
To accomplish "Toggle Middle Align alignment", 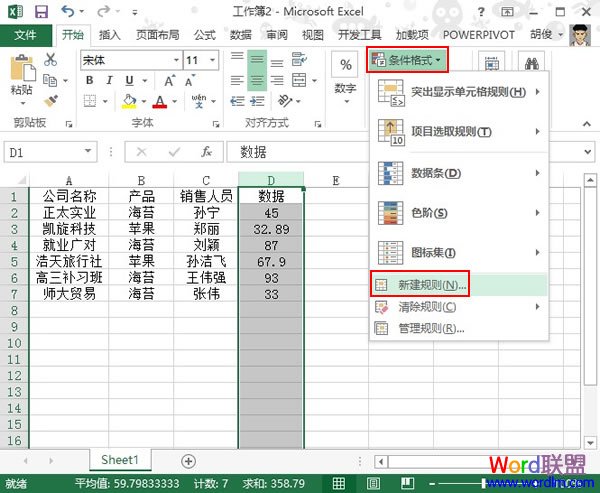I will [x=257, y=60].
